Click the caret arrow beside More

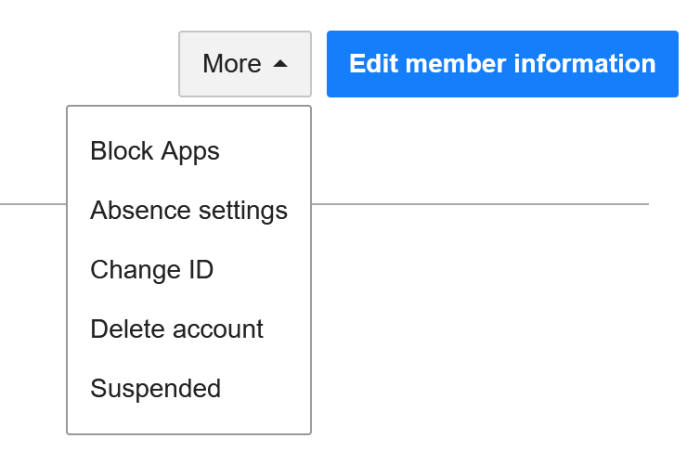pos(280,64)
